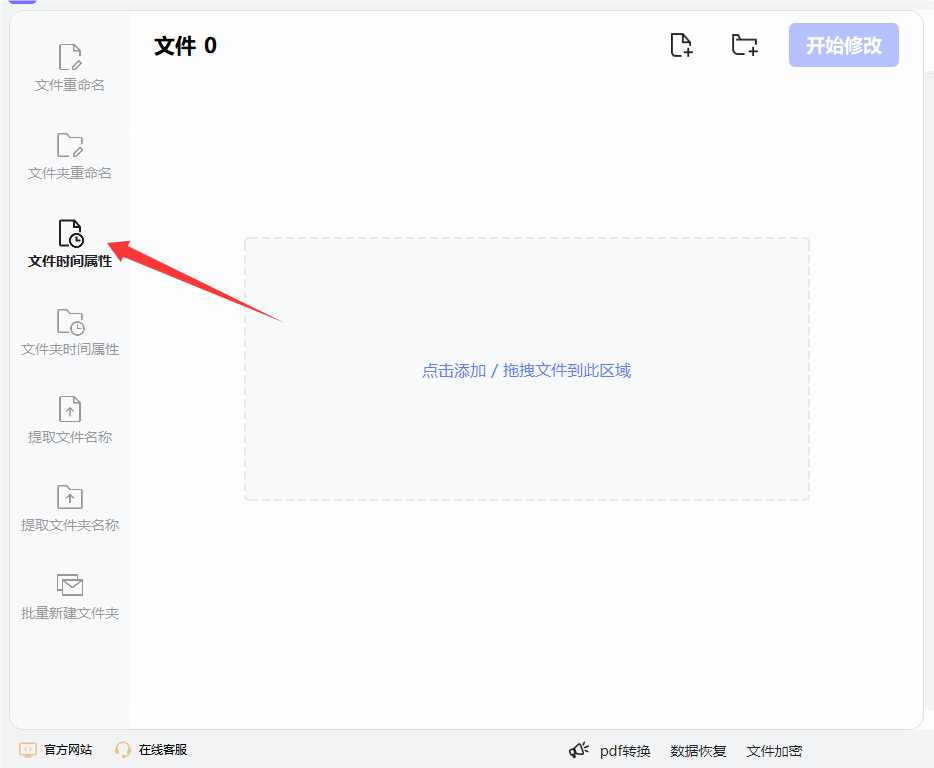Open the 数据恢复 data recovery link
The height and width of the screenshot is (768, 934).
point(698,751)
